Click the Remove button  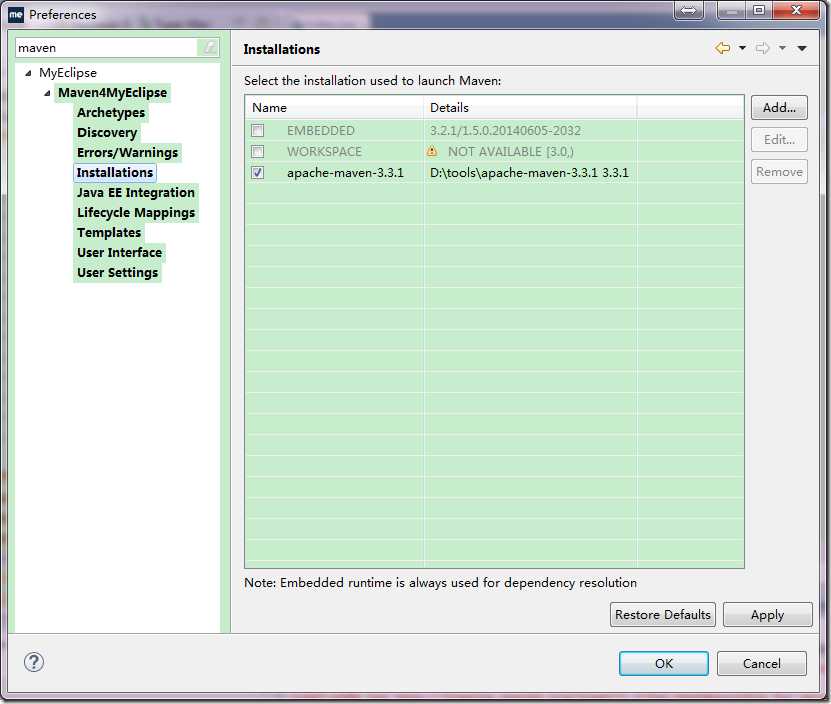779,172
